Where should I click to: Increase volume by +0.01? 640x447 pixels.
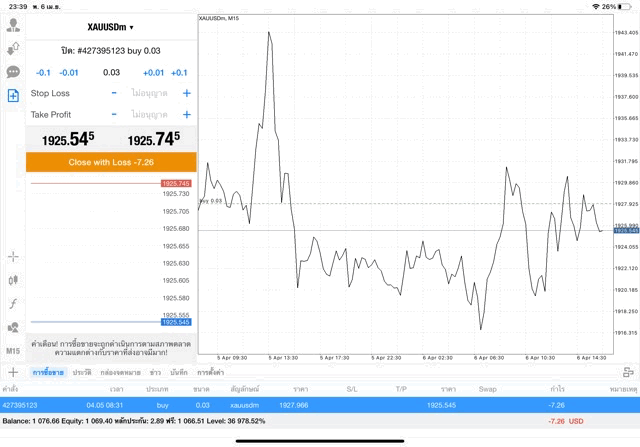point(153,73)
